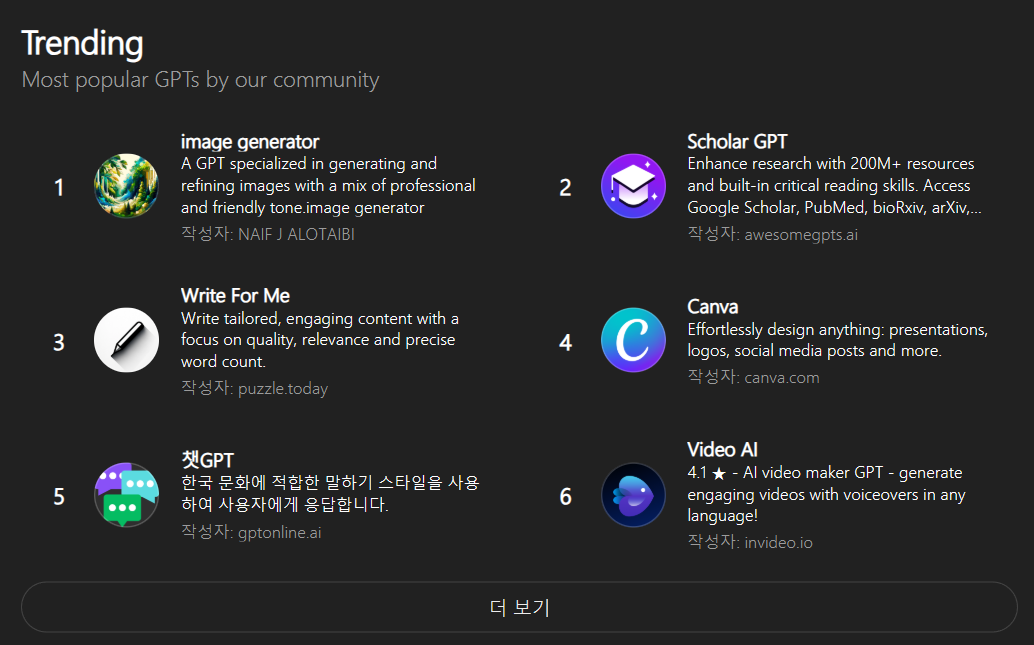Click rank number 3 beside Write For Me
This screenshot has height=645, width=1034.
pyautogui.click(x=59, y=342)
